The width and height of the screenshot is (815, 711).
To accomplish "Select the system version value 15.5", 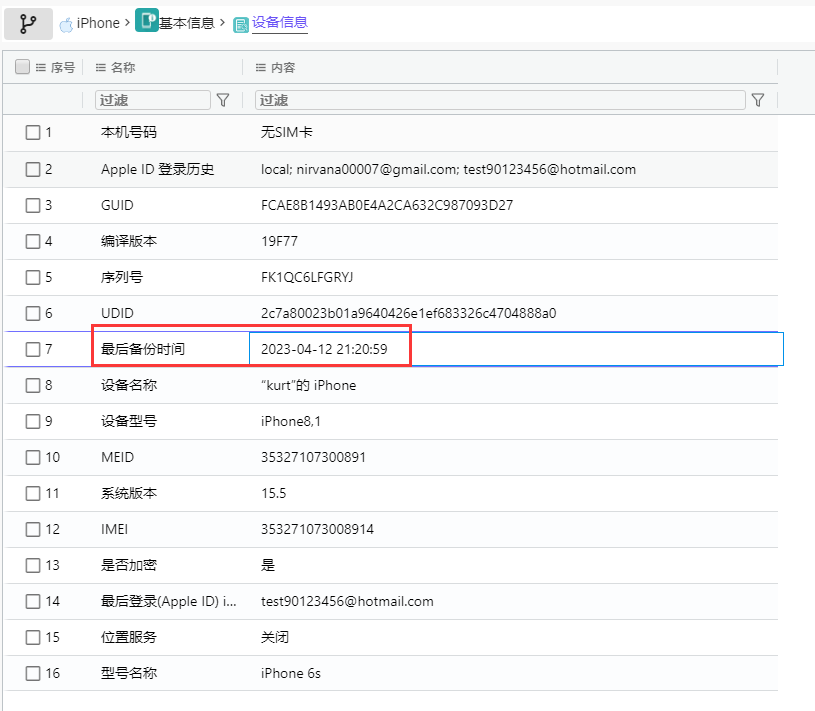I will [273, 493].
